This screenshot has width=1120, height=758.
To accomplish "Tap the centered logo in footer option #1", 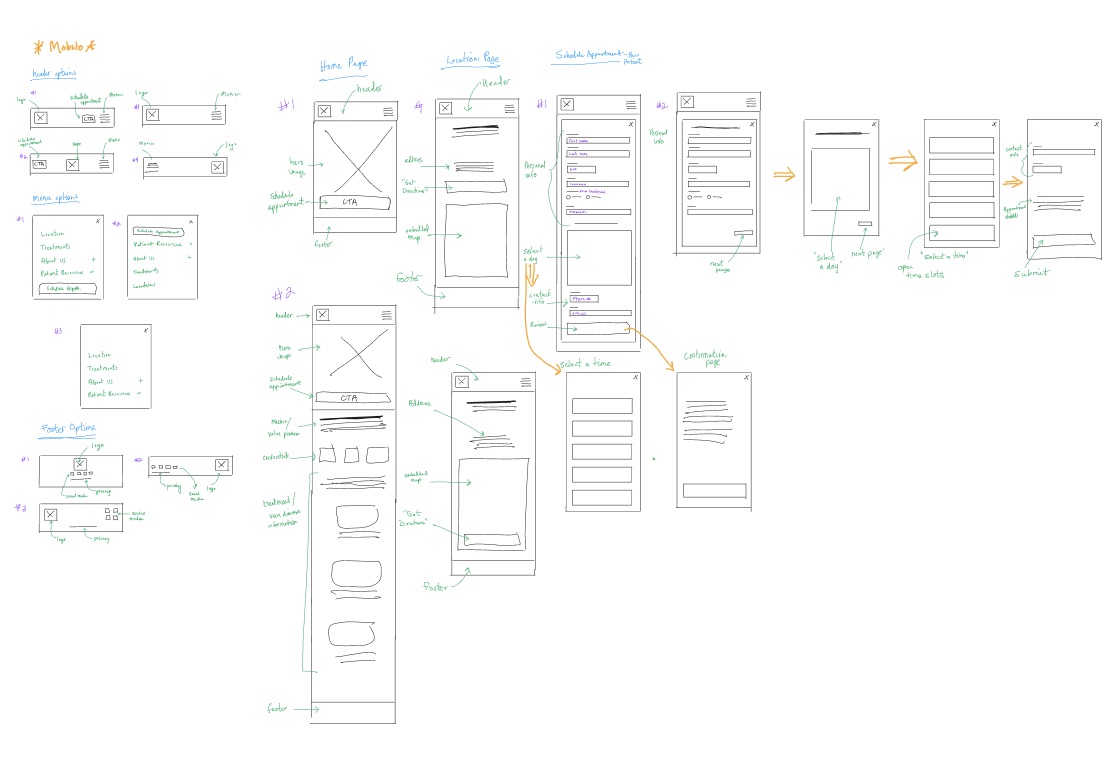I will click(x=80, y=464).
